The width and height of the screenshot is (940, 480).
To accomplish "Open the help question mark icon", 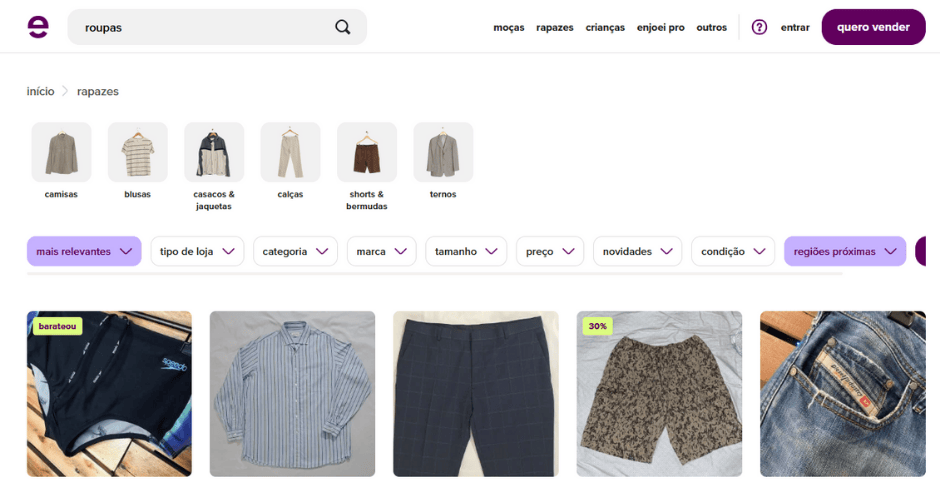I will click(x=759, y=27).
